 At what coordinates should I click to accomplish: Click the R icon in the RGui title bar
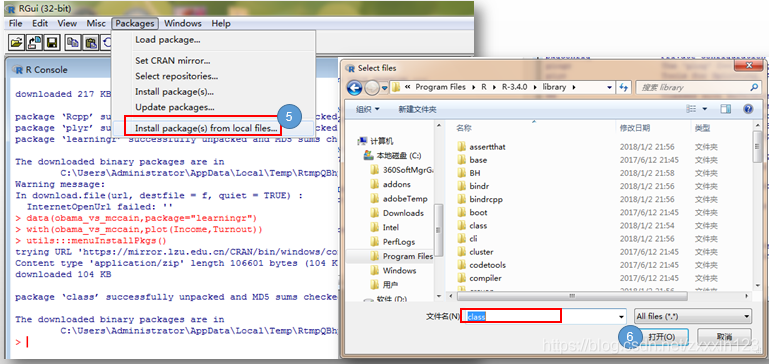pos(11,8)
